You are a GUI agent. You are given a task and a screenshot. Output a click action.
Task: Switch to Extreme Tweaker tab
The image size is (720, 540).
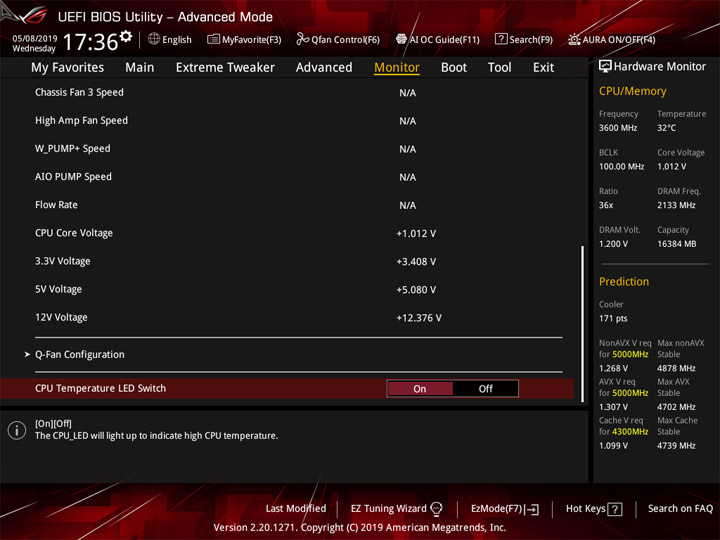(x=225, y=68)
